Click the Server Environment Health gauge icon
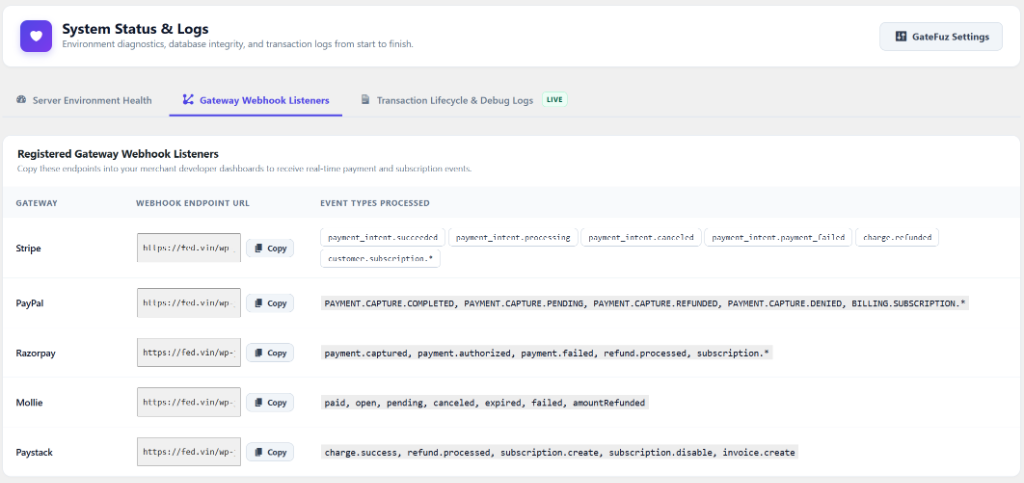 click(21, 100)
